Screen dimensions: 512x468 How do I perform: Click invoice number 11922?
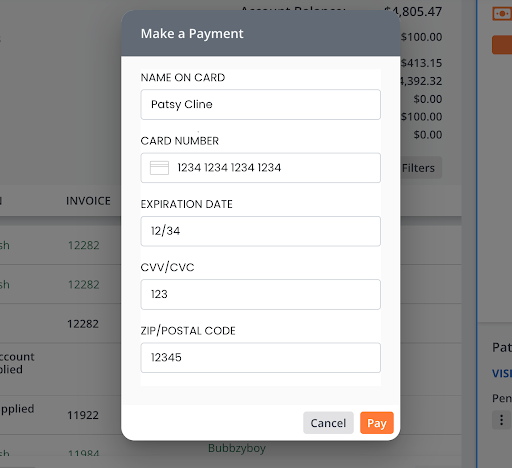click(x=83, y=415)
